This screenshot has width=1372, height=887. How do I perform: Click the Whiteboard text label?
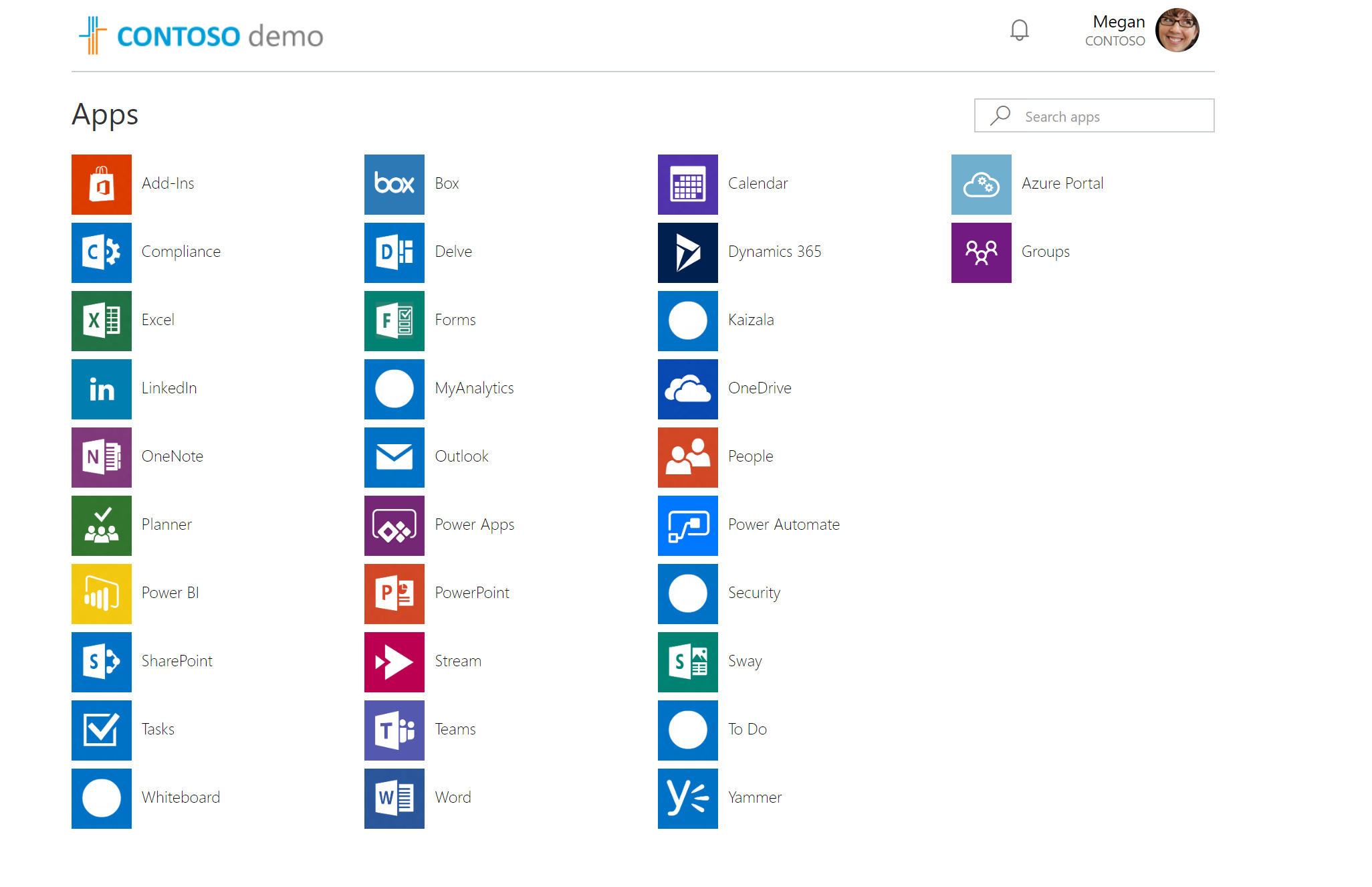(x=181, y=797)
